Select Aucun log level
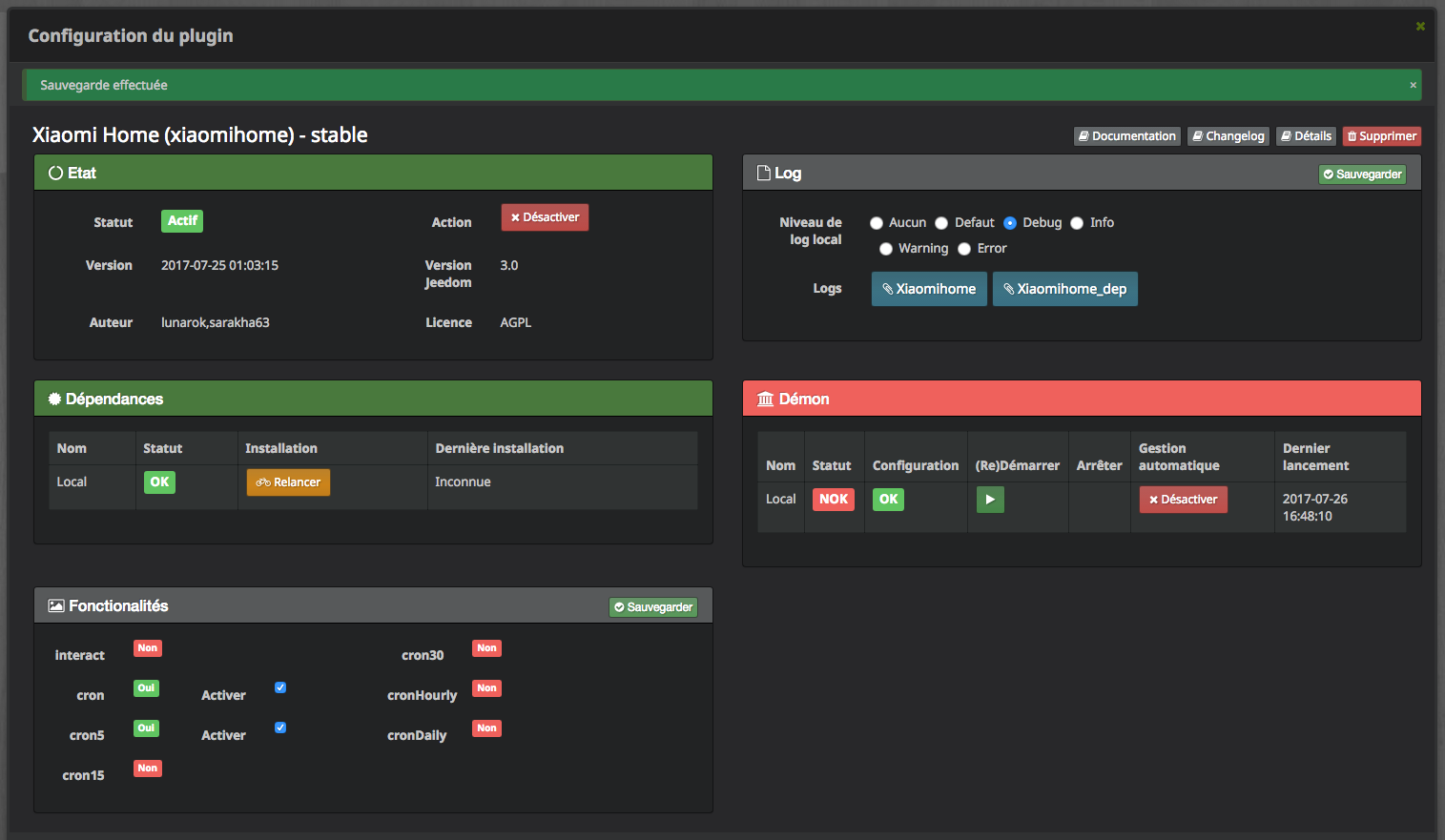1445x840 pixels. pos(877,223)
